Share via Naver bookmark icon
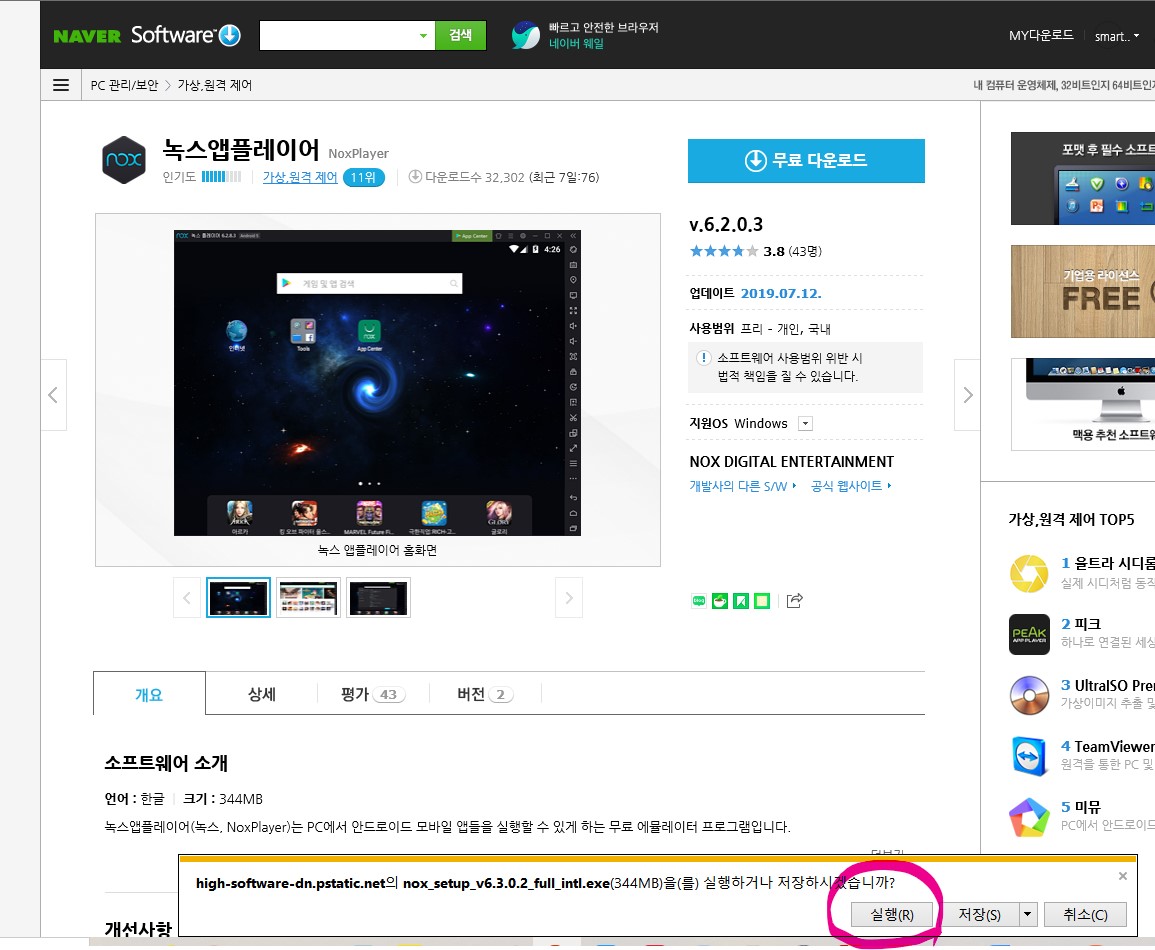Image resolution: width=1155 pixels, height=950 pixels. [741, 601]
